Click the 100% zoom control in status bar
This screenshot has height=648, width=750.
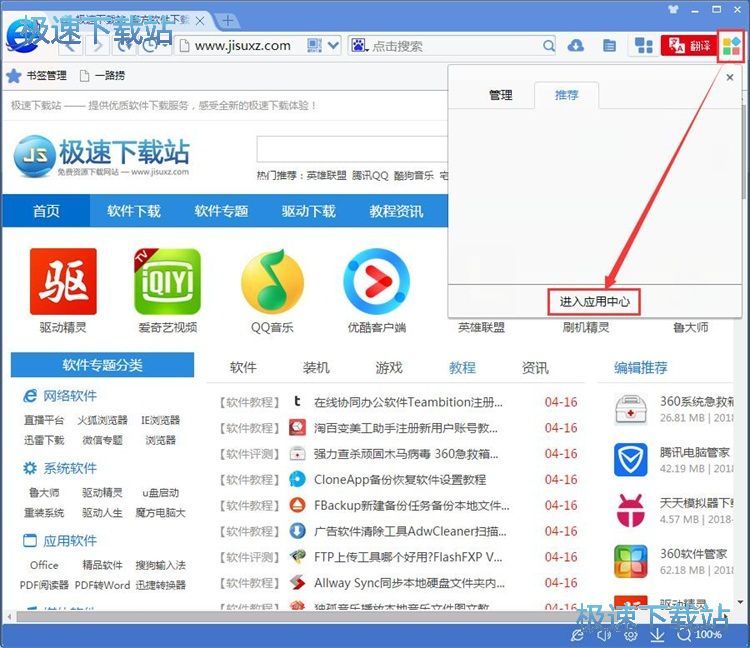click(x=699, y=635)
